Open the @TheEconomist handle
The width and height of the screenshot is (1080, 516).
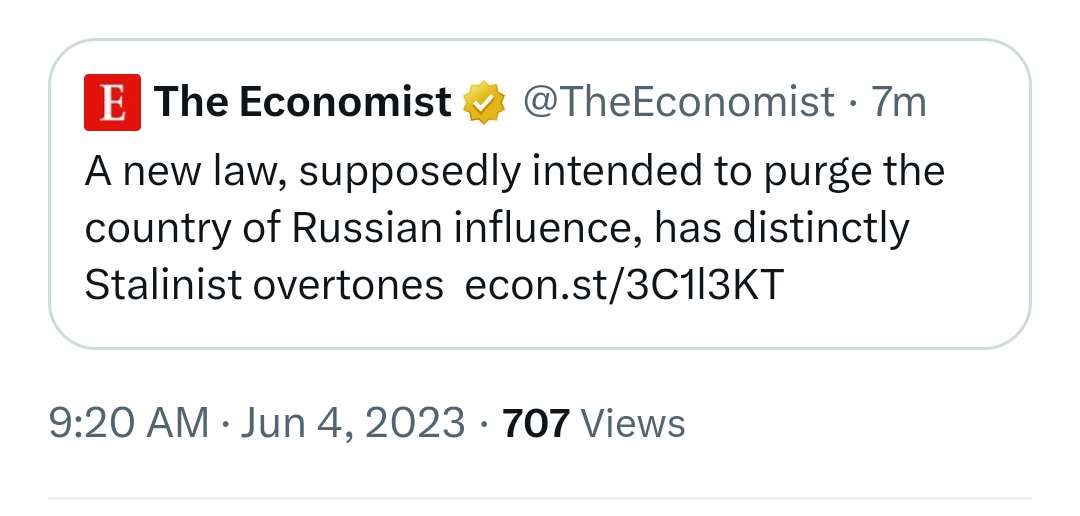[x=678, y=102]
